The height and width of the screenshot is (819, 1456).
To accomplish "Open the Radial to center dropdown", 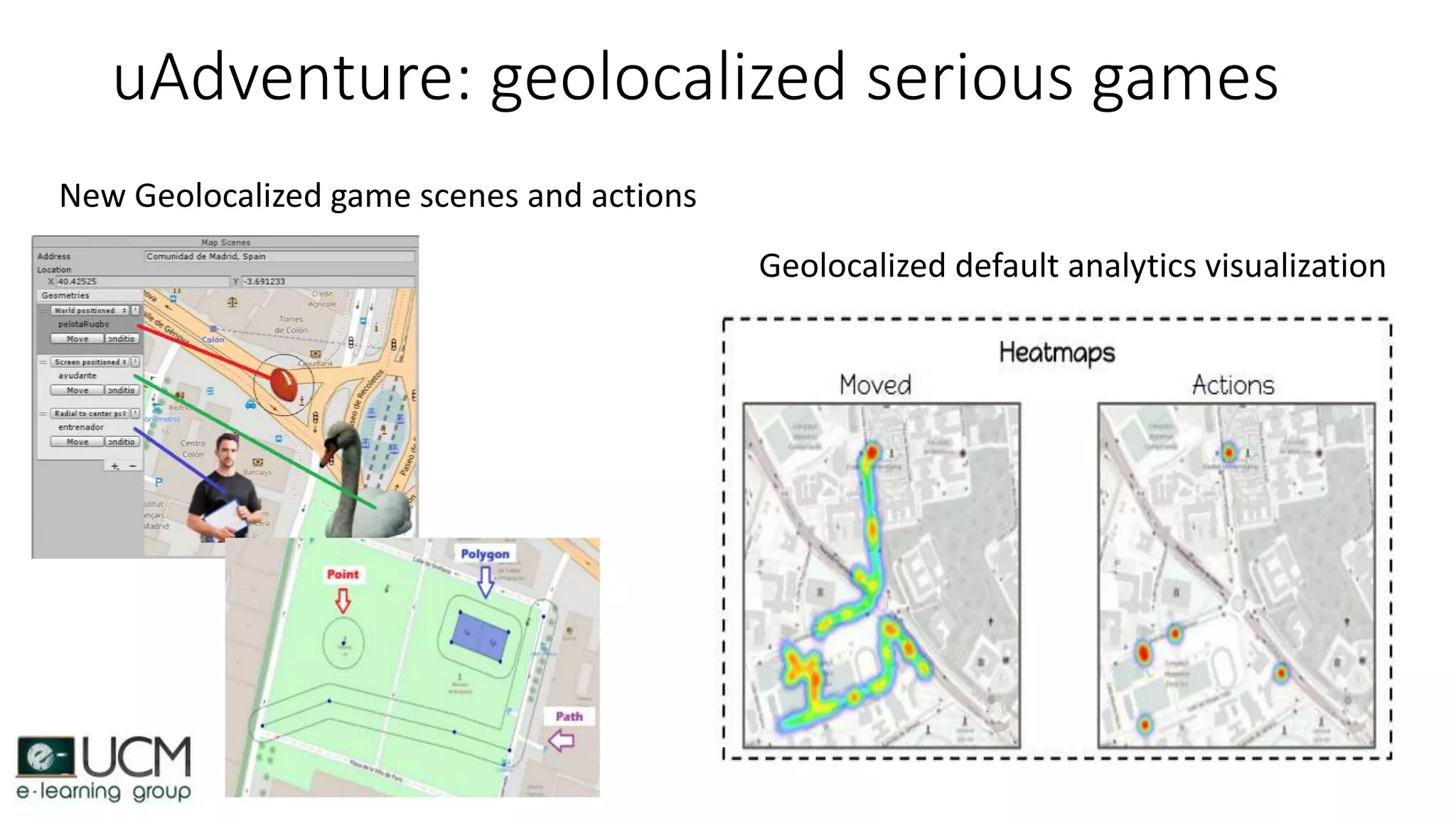I will coord(90,413).
